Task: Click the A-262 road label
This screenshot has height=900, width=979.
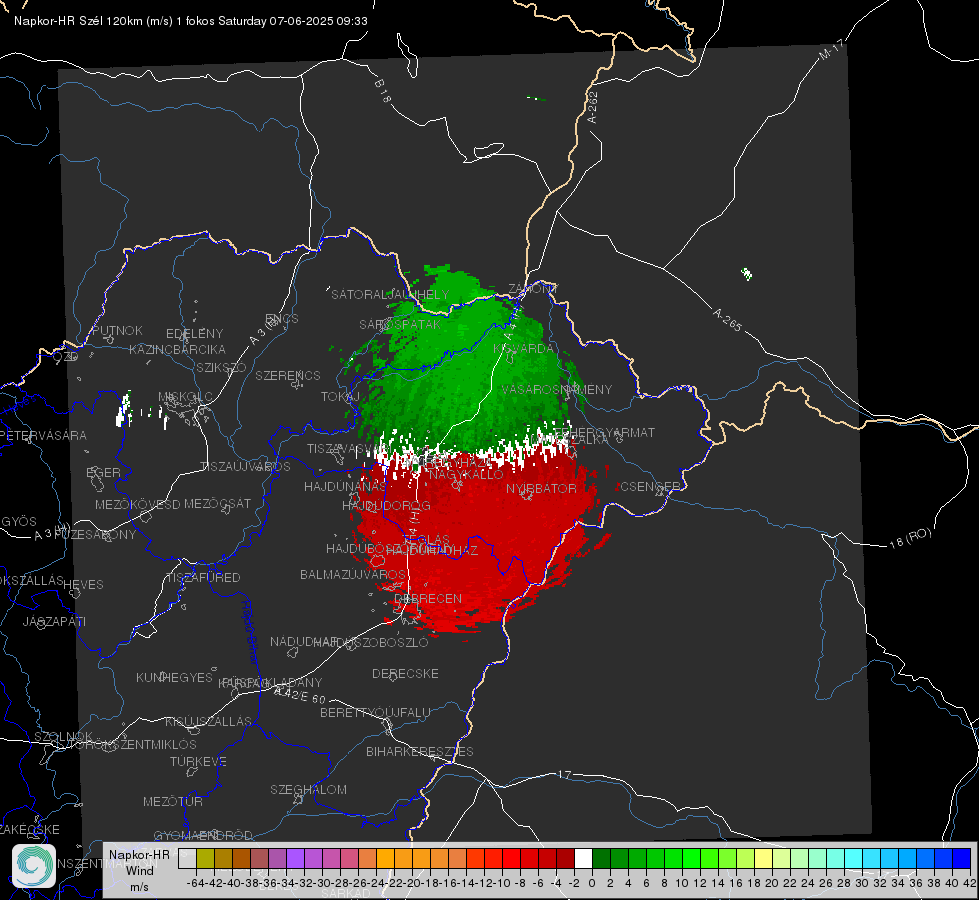Action: coord(593,107)
